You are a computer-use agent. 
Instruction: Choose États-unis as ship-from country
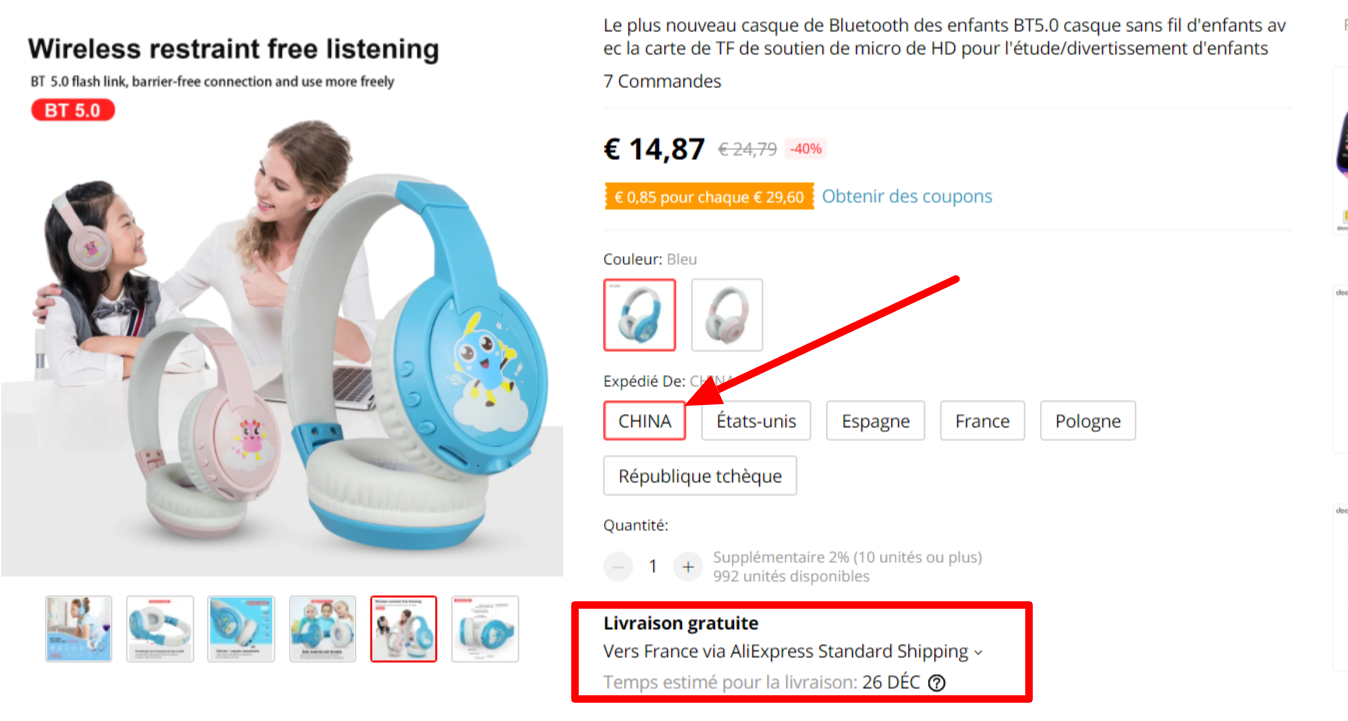coord(756,421)
